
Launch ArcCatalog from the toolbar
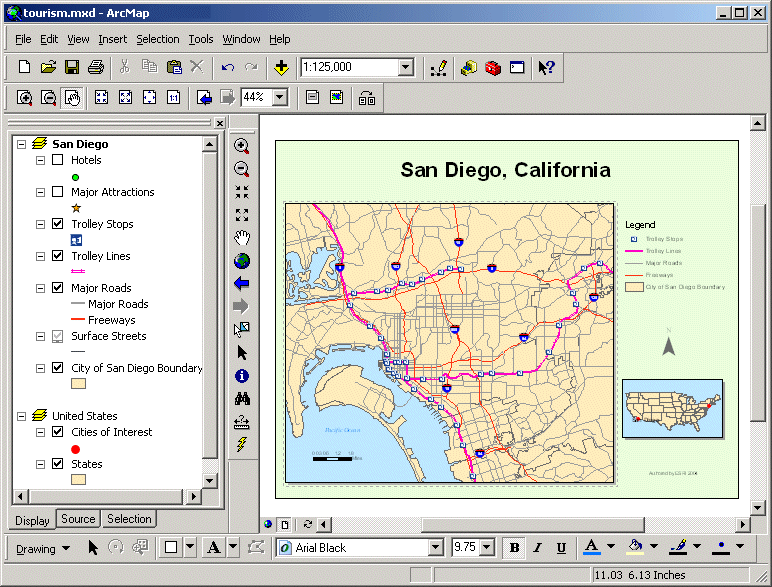point(469,67)
